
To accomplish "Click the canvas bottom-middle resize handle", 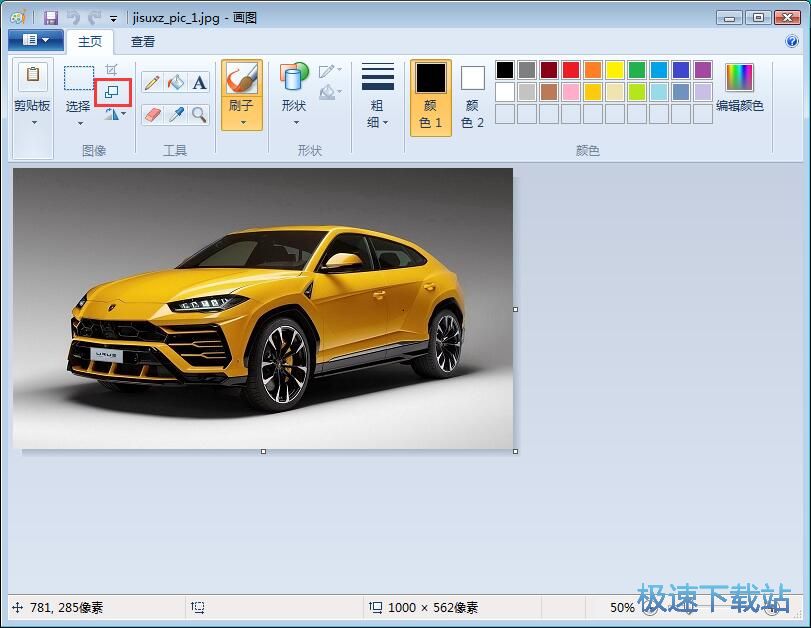I will coord(264,452).
